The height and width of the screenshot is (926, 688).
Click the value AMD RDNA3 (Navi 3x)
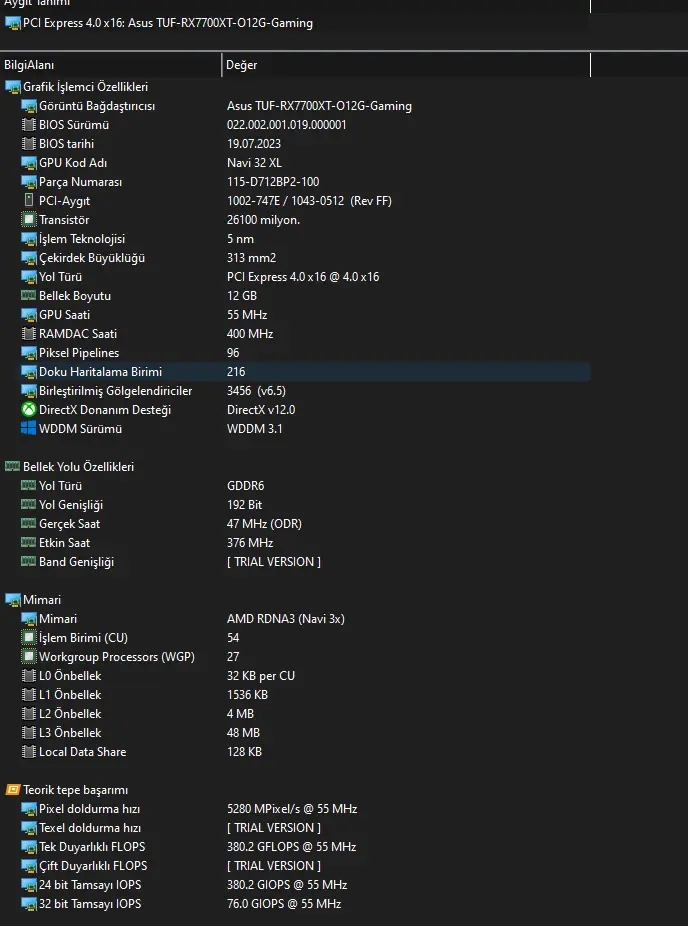286,619
